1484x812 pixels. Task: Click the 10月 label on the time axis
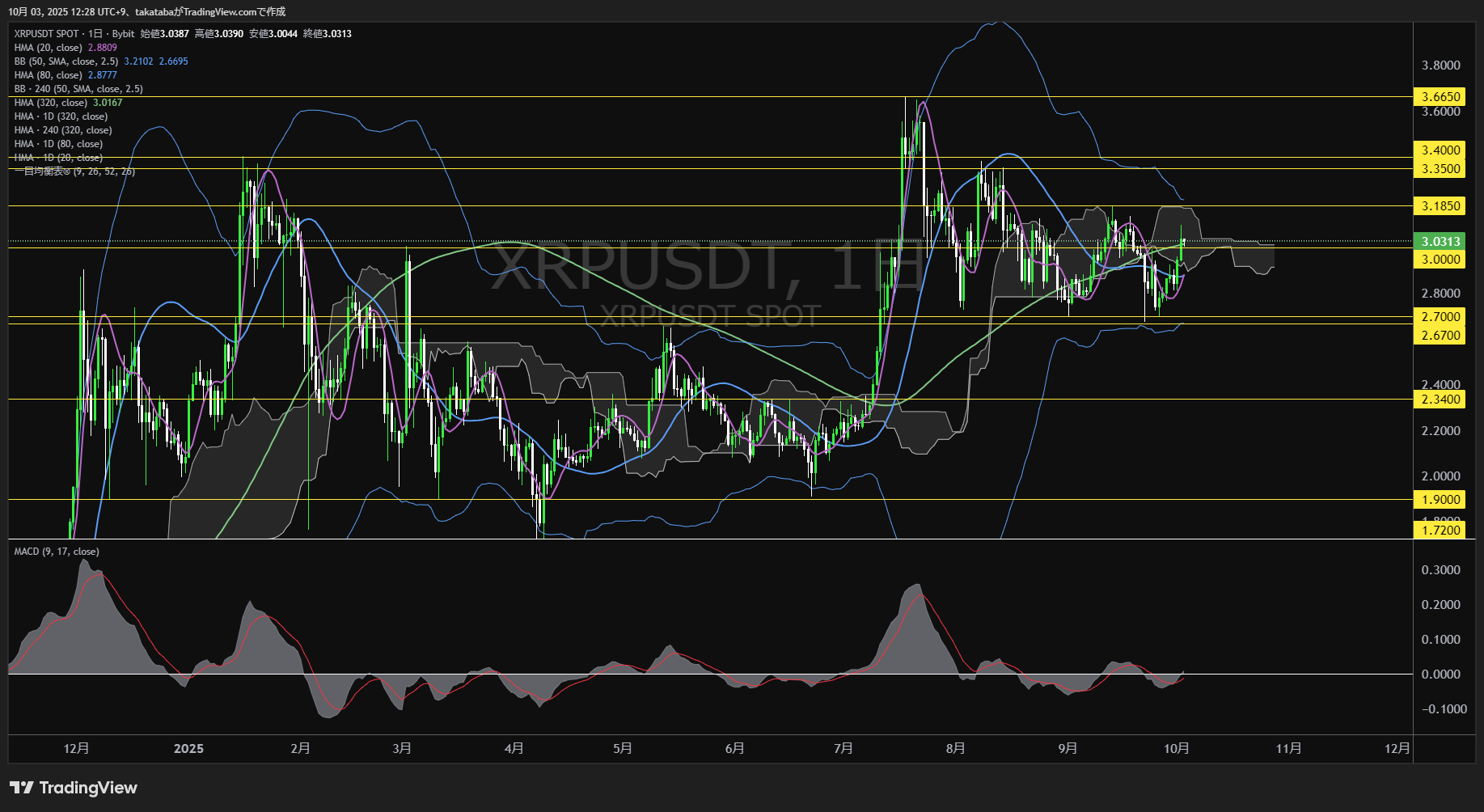pos(1176,749)
